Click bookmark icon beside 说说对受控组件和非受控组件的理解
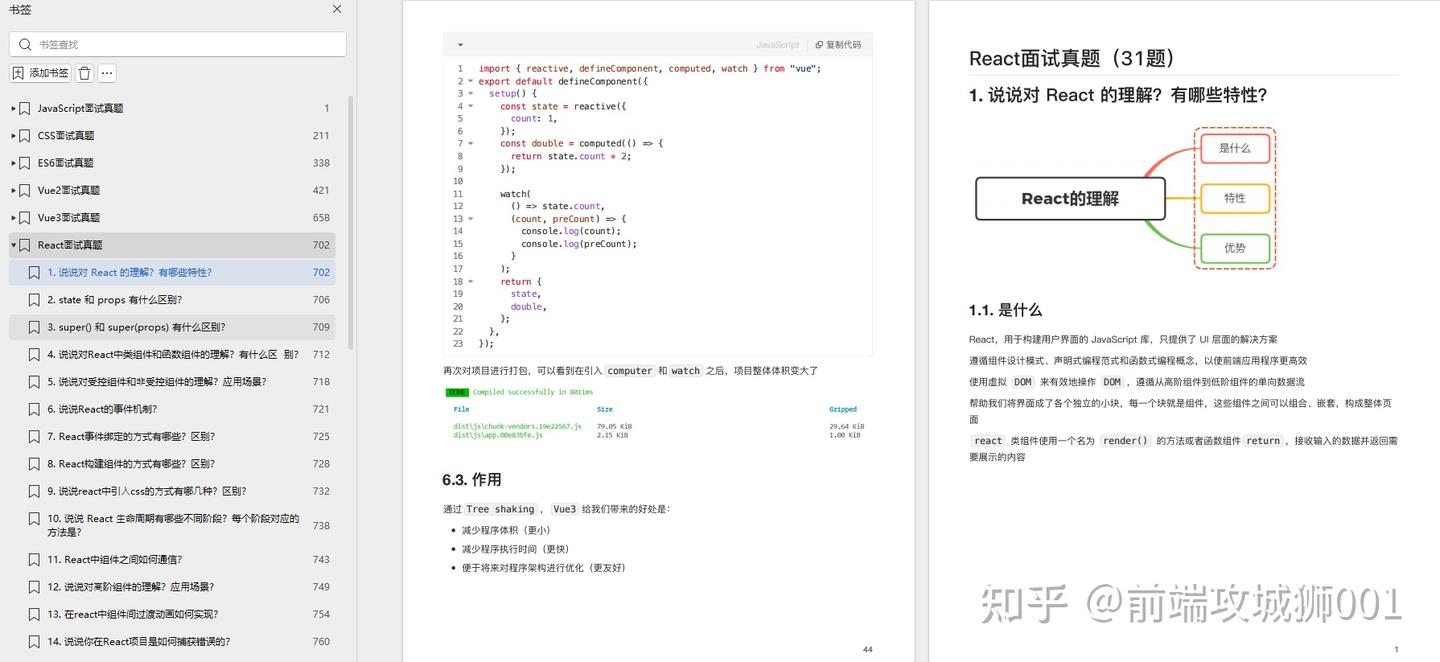 click(35, 382)
